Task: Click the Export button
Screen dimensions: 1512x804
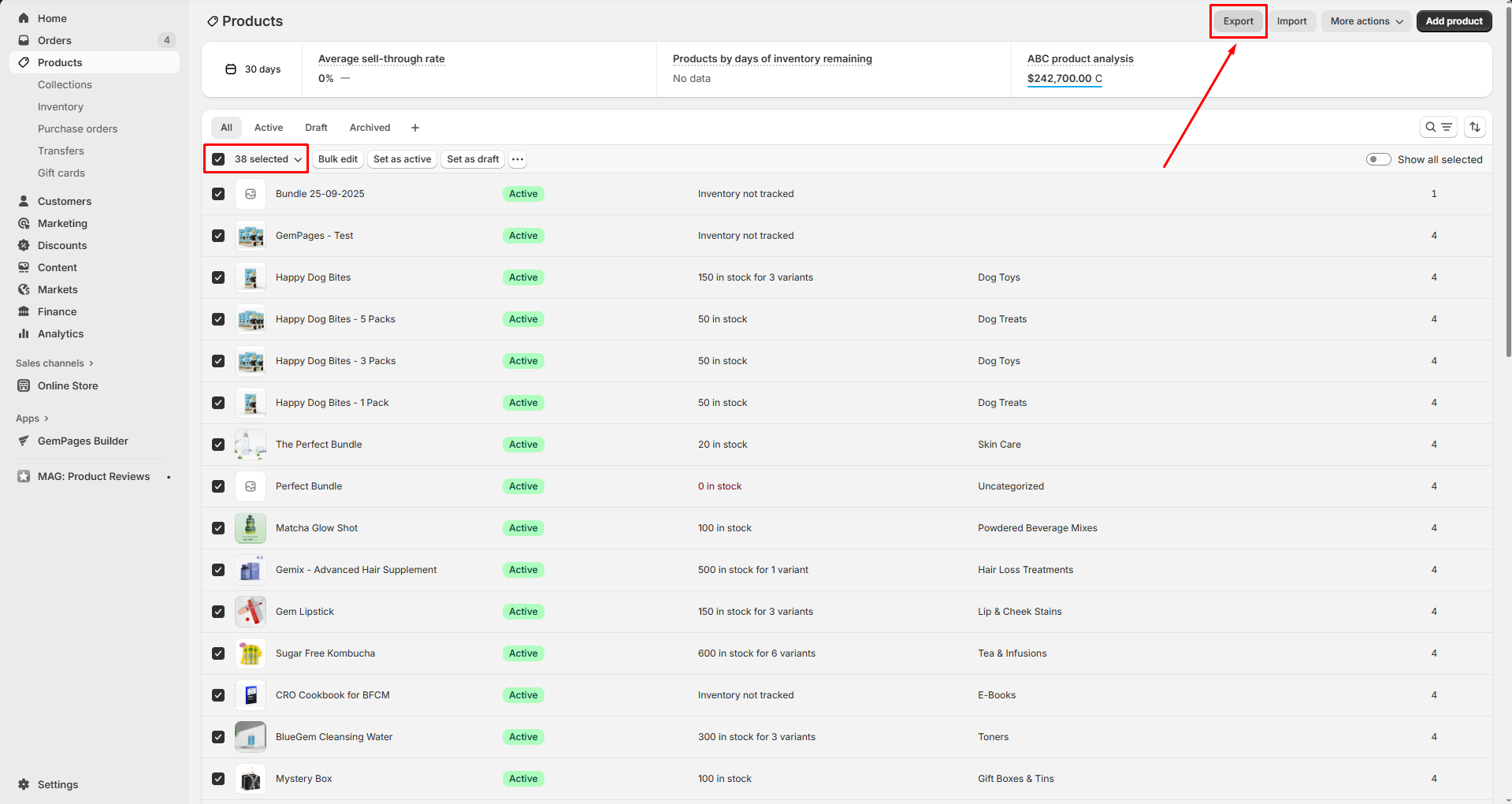Action: 1238,21
